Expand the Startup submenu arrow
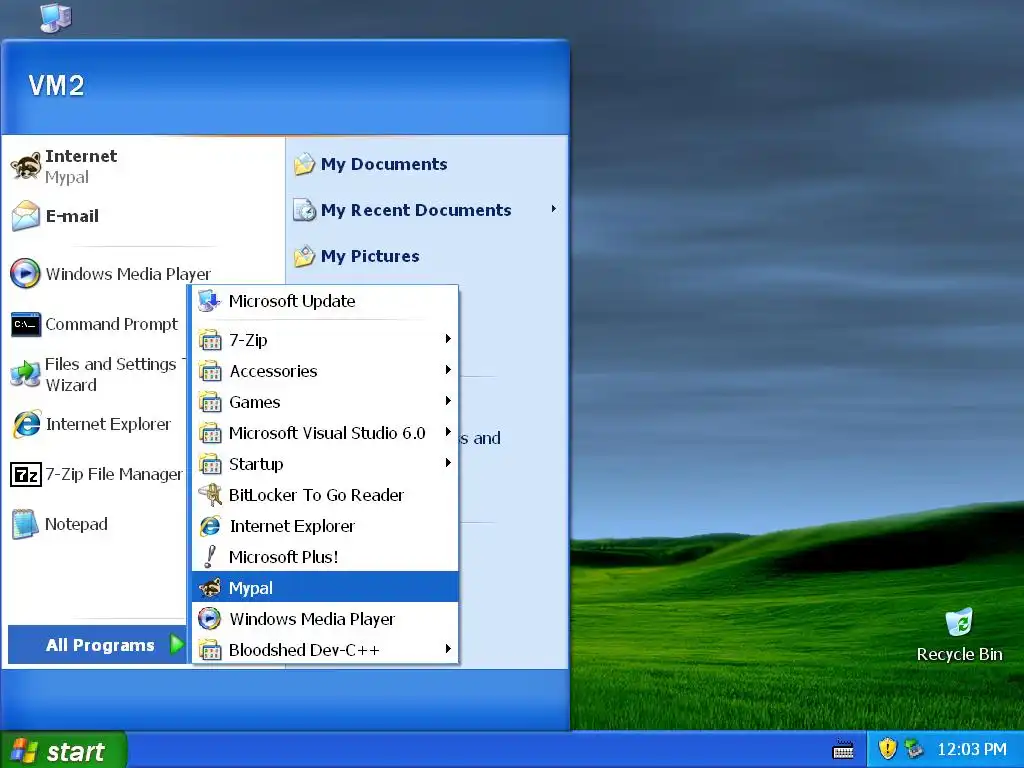Image resolution: width=1024 pixels, height=768 pixels. [448, 462]
